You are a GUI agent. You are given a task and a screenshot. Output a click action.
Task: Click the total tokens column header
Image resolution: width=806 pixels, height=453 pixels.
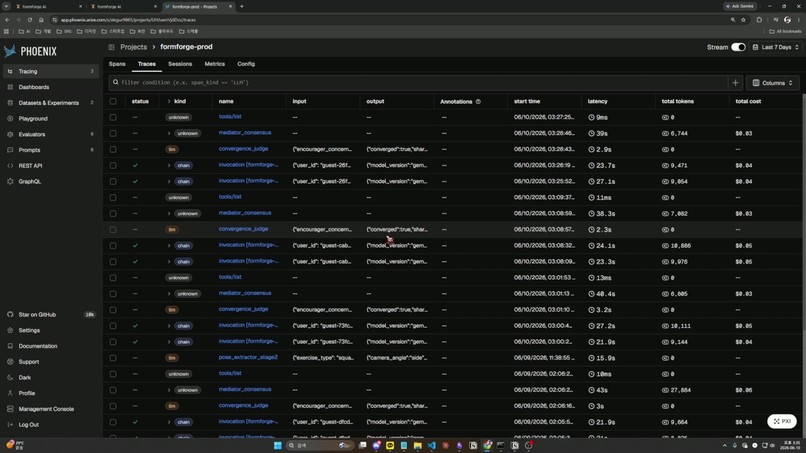coord(677,102)
